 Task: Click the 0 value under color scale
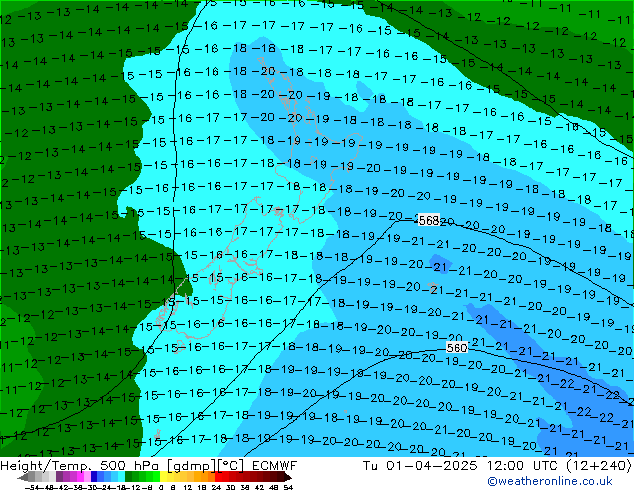(x=161, y=487)
